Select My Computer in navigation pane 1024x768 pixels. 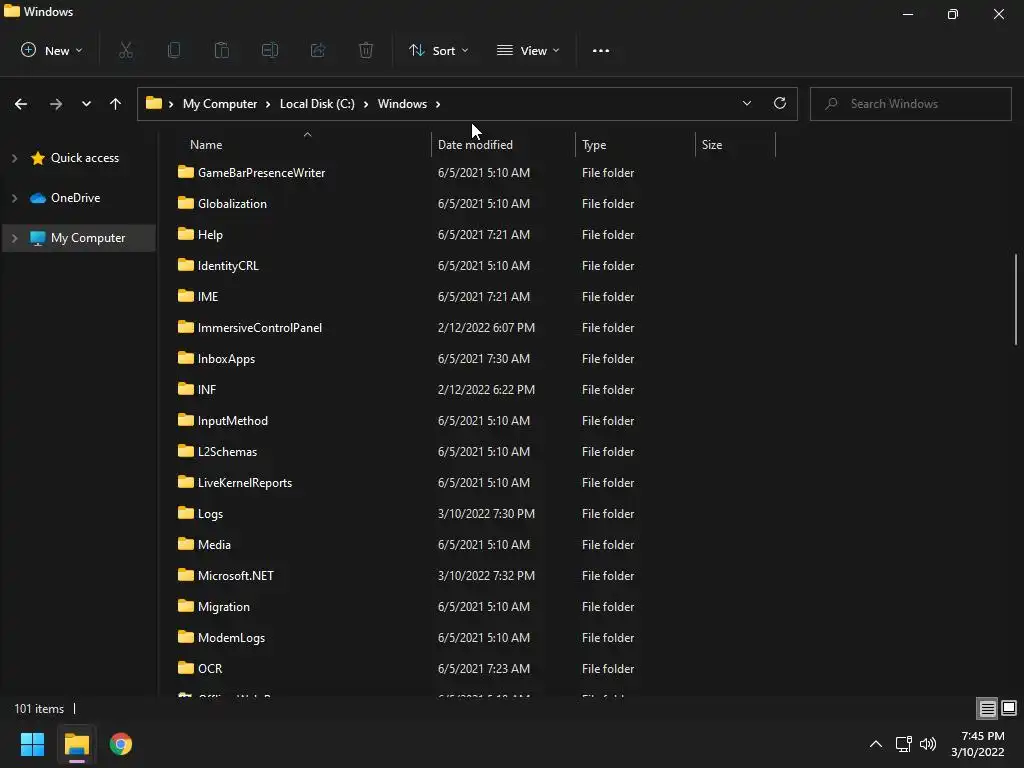(78, 238)
